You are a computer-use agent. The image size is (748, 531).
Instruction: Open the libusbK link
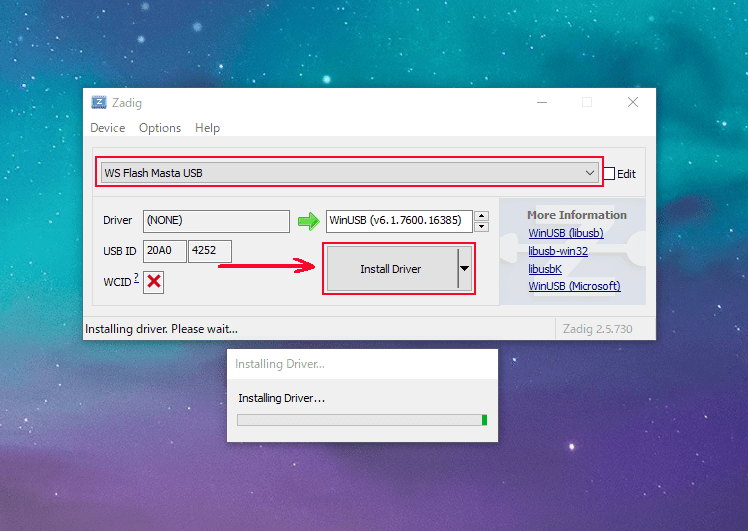[x=545, y=269]
